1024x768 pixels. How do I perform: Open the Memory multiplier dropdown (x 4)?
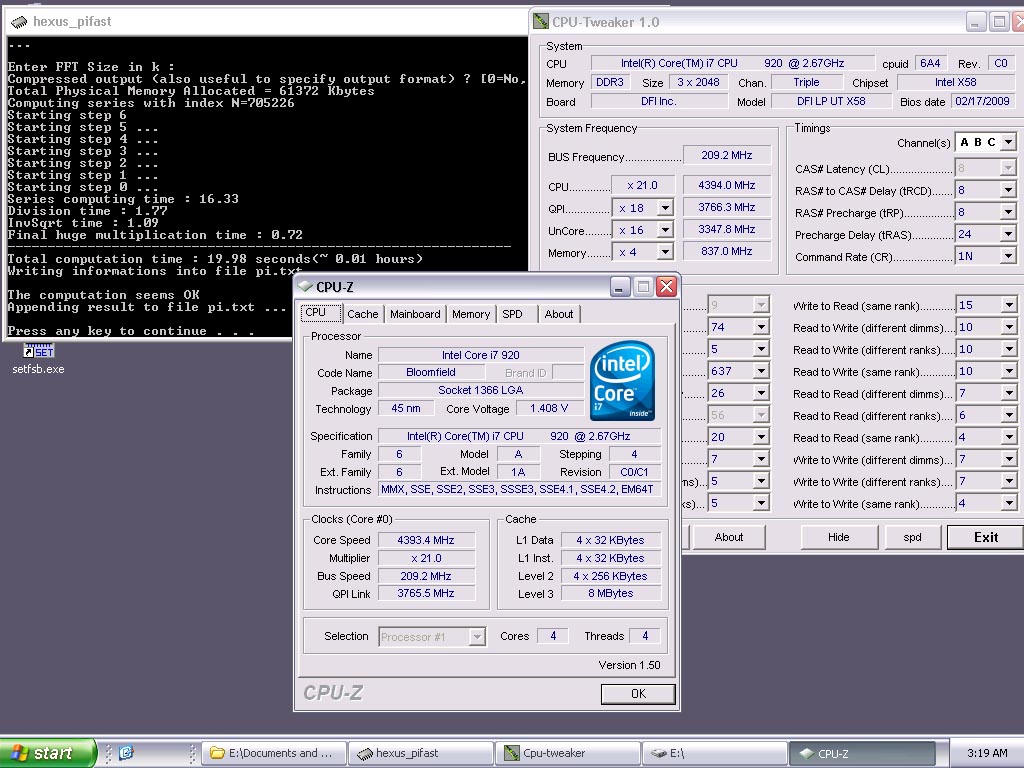click(x=665, y=251)
